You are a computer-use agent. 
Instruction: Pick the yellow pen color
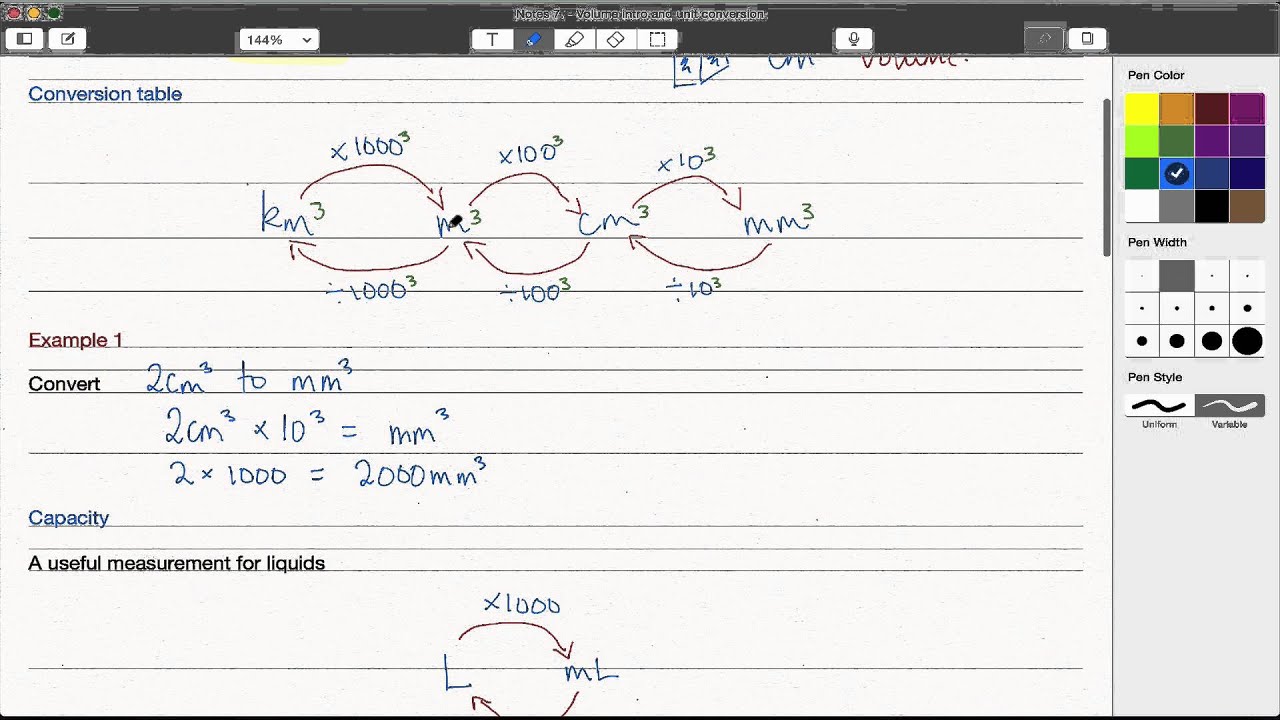(1142, 109)
